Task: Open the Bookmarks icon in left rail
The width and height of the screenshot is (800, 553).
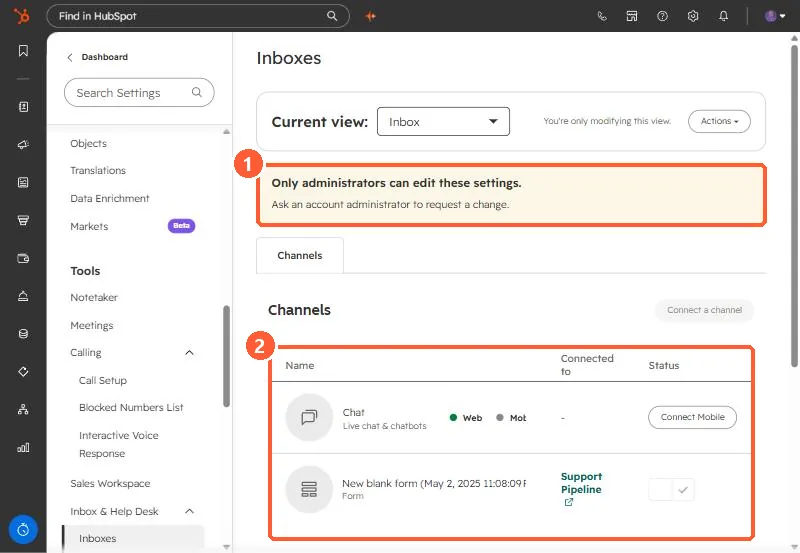Action: pyautogui.click(x=23, y=51)
